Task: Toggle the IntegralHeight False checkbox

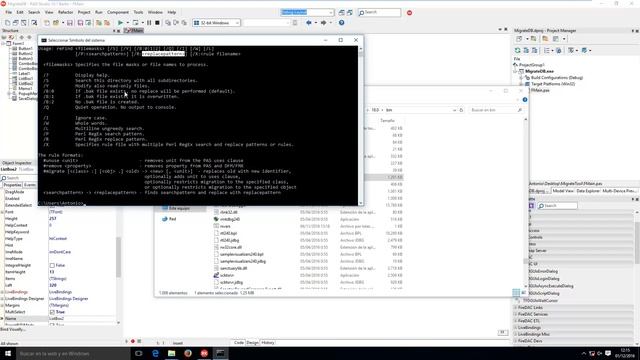Action: point(52,265)
